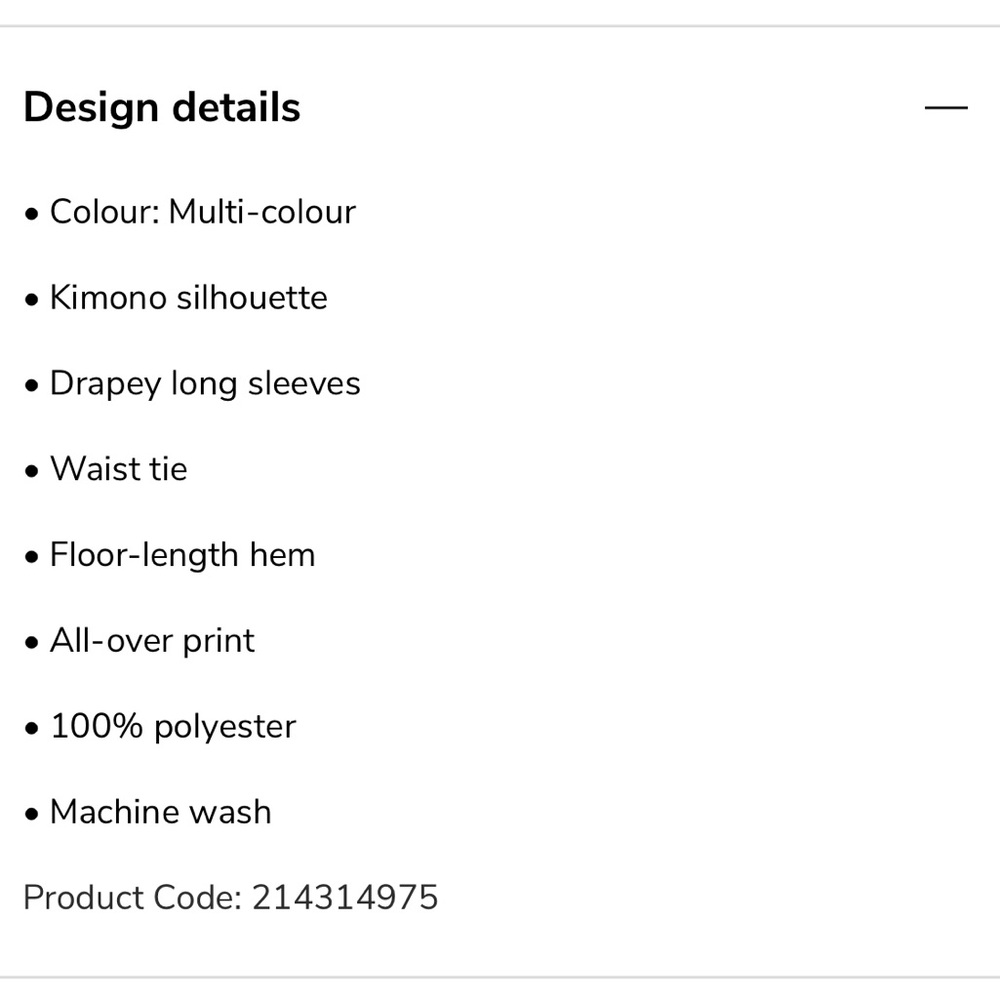Select the 100% polyester material line
The image size is (1000, 1000).
(160, 727)
